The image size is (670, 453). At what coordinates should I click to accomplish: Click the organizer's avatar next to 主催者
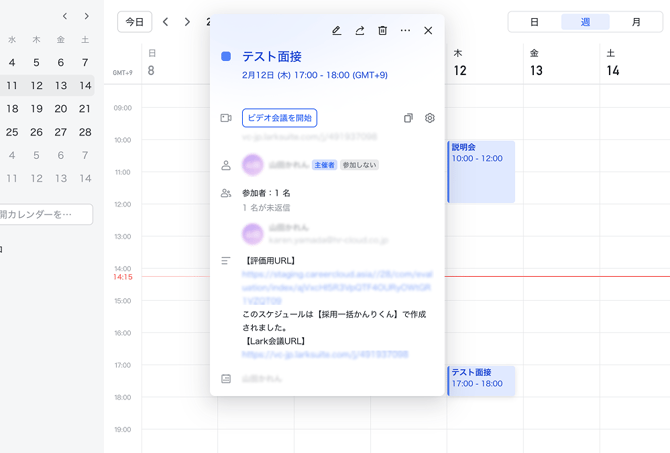pyautogui.click(x=252, y=165)
